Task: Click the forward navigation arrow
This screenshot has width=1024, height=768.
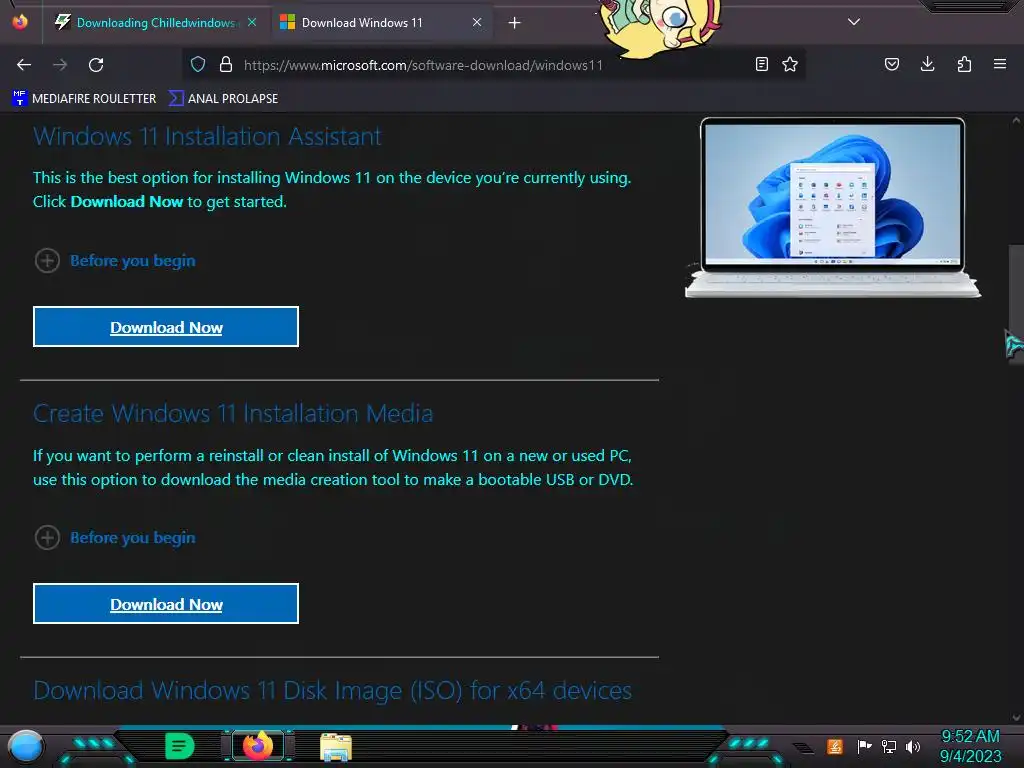Action: pos(60,65)
